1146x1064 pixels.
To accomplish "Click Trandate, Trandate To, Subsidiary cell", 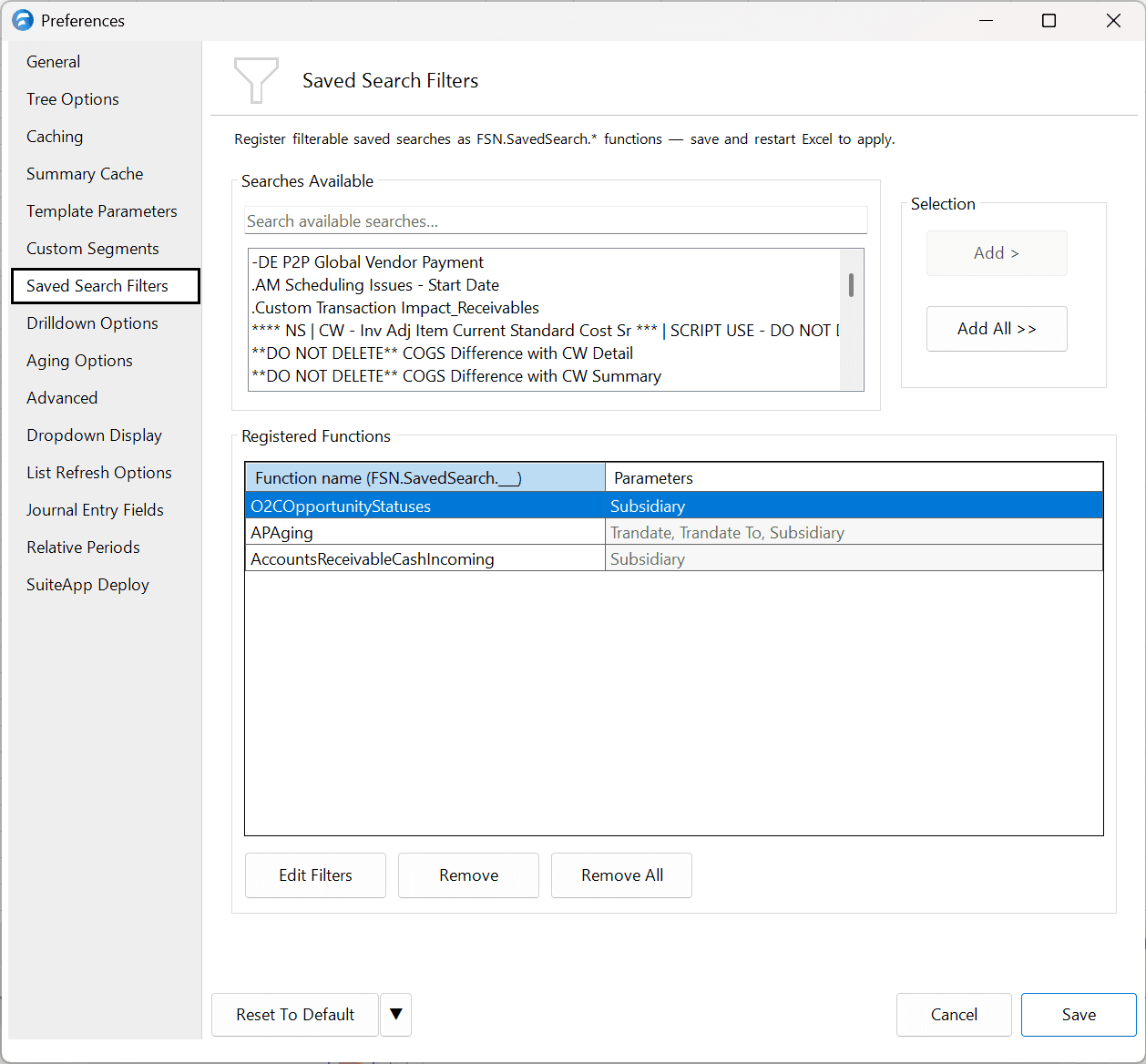I will coord(854,532).
